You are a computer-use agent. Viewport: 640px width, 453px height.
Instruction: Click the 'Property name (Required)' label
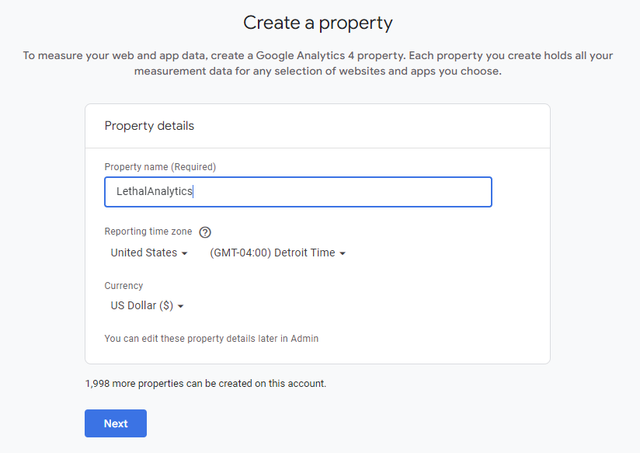point(160,167)
